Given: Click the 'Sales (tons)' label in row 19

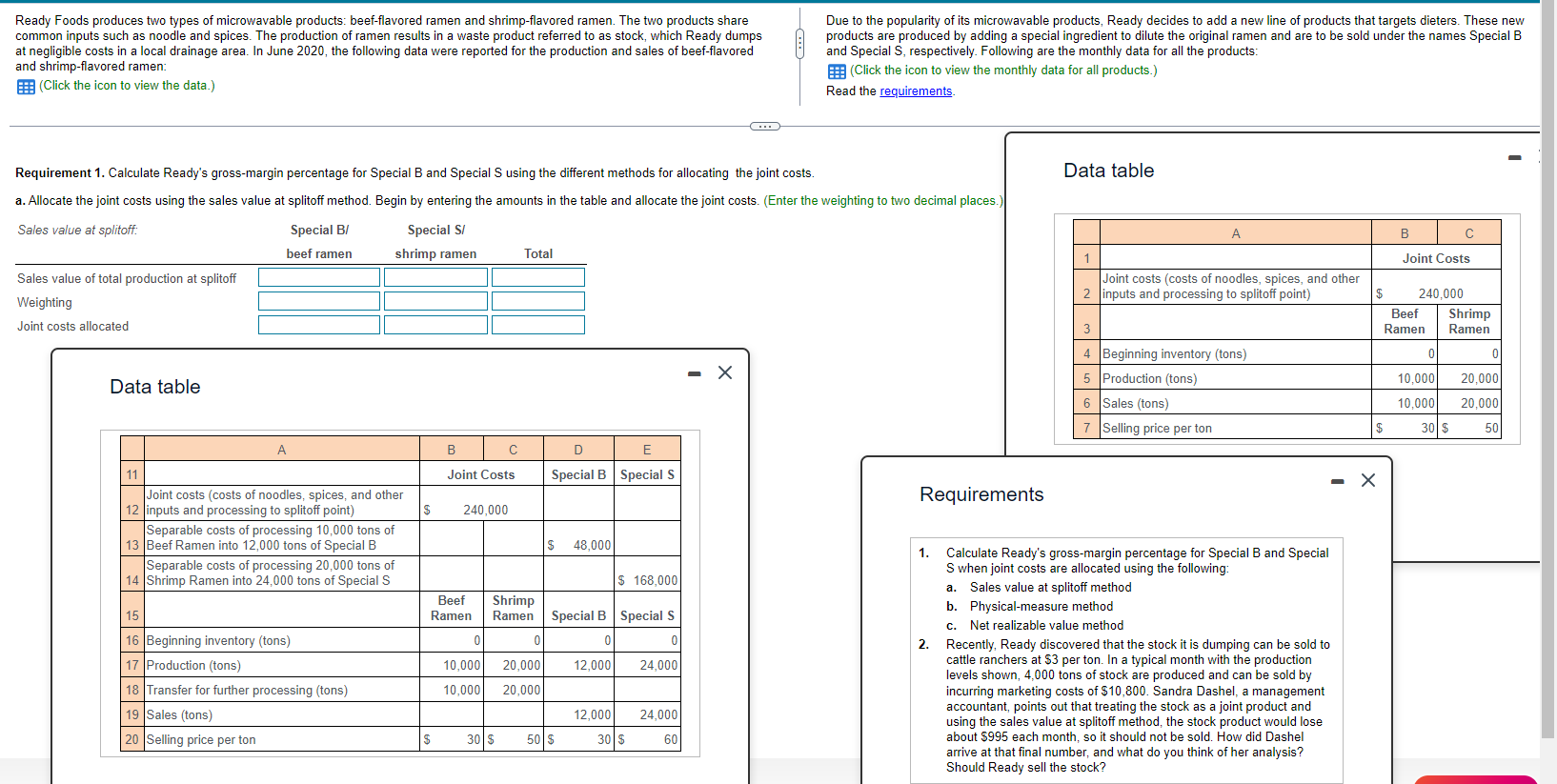Looking at the screenshot, I should [179, 715].
